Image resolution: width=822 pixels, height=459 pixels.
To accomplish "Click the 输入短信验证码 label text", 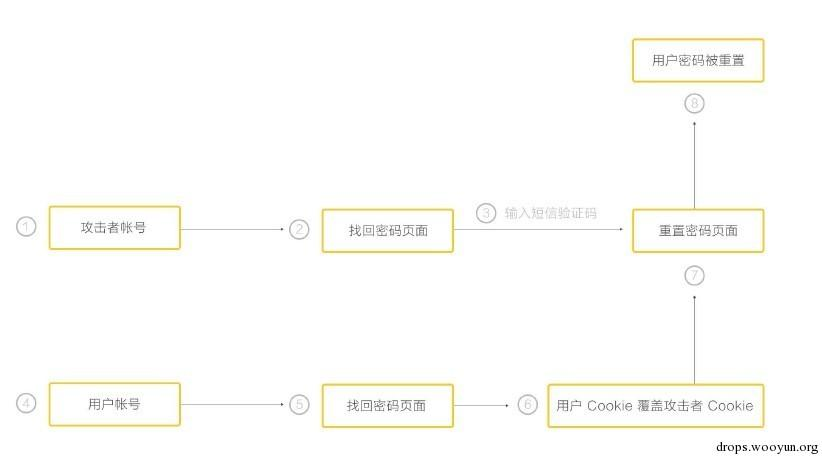I will [x=550, y=213].
